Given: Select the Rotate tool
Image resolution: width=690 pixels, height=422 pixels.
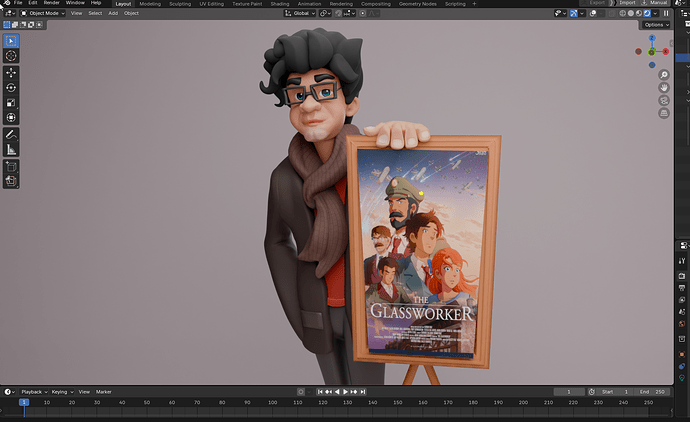Looking at the screenshot, I should pyautogui.click(x=11, y=88).
